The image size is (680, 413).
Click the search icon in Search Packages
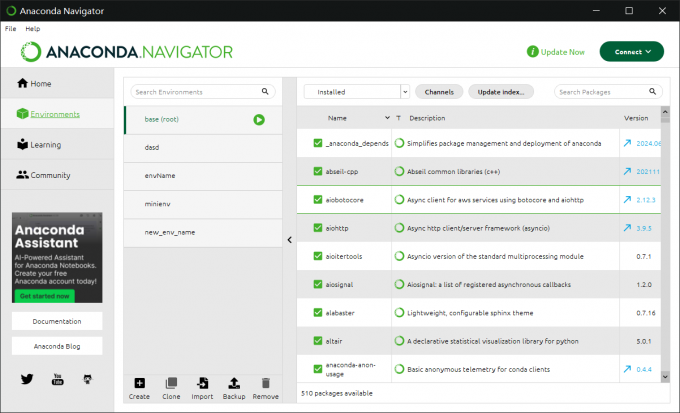(x=652, y=92)
